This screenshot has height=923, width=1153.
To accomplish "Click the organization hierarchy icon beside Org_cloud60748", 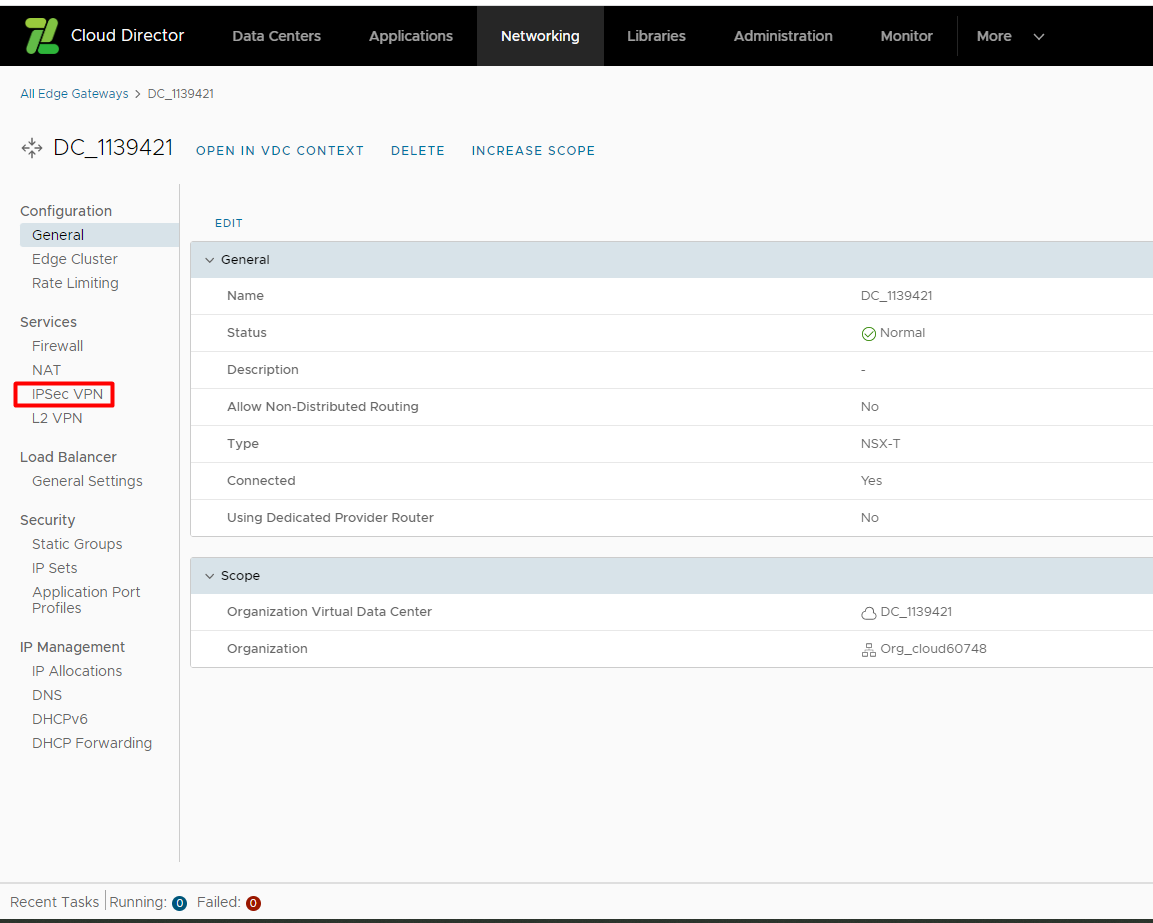I will point(868,648).
